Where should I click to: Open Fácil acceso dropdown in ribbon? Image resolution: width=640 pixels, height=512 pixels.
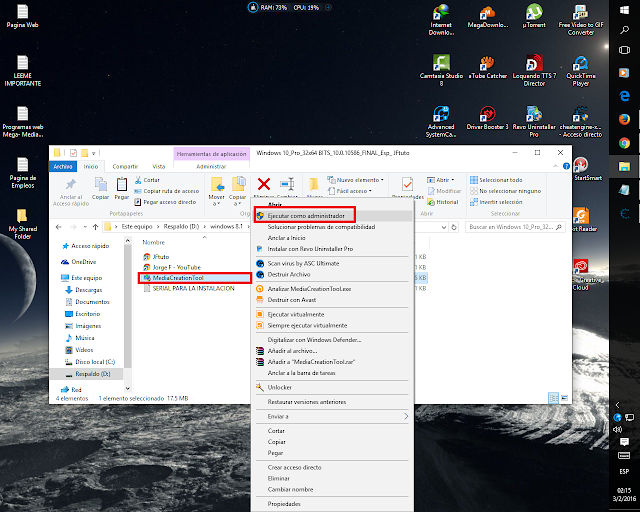(x=350, y=191)
